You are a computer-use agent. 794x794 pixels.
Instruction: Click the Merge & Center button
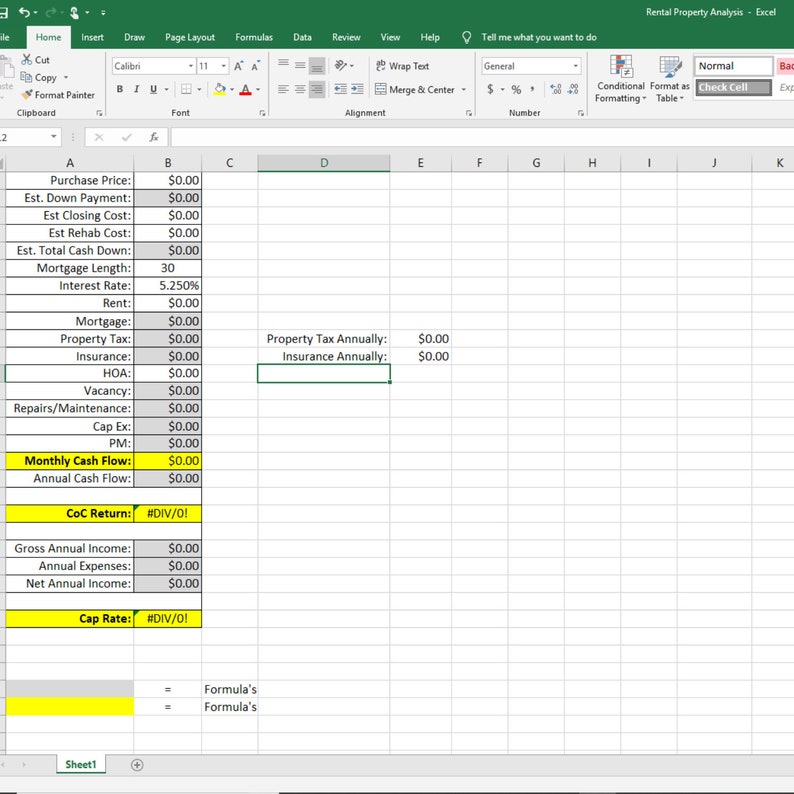[x=415, y=90]
